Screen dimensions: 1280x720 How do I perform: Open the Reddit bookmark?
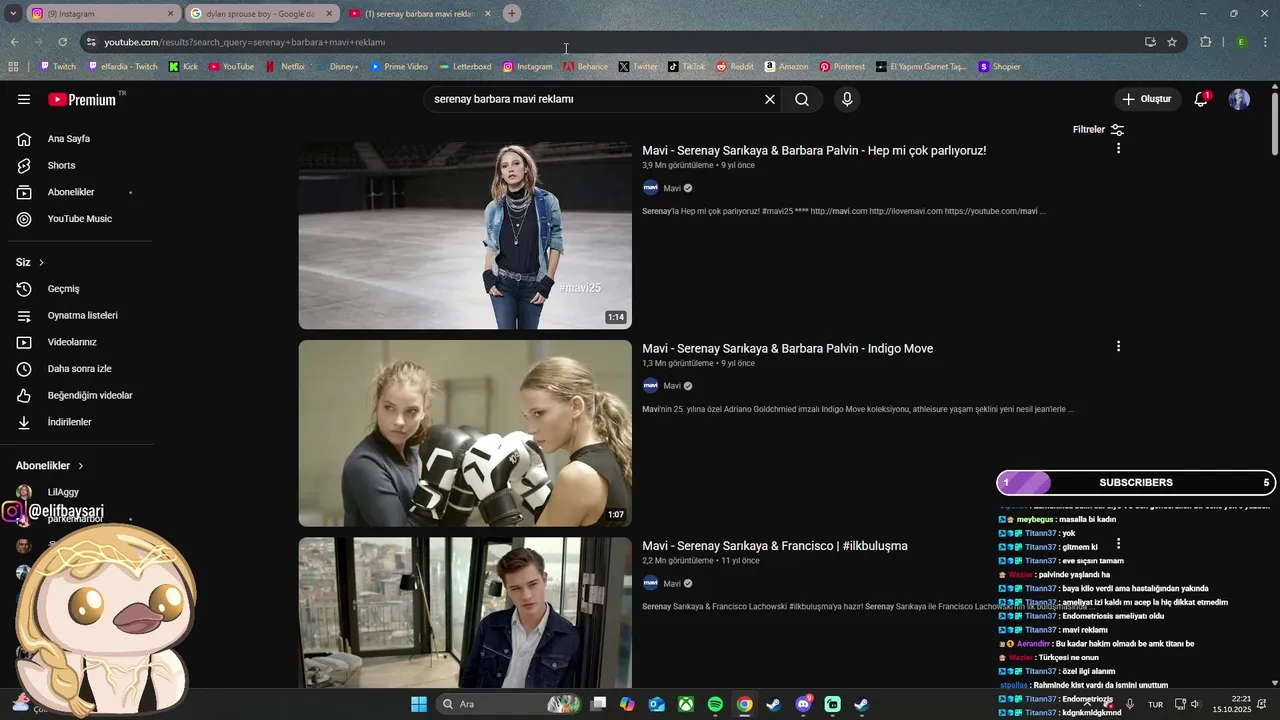pyautogui.click(x=735, y=67)
